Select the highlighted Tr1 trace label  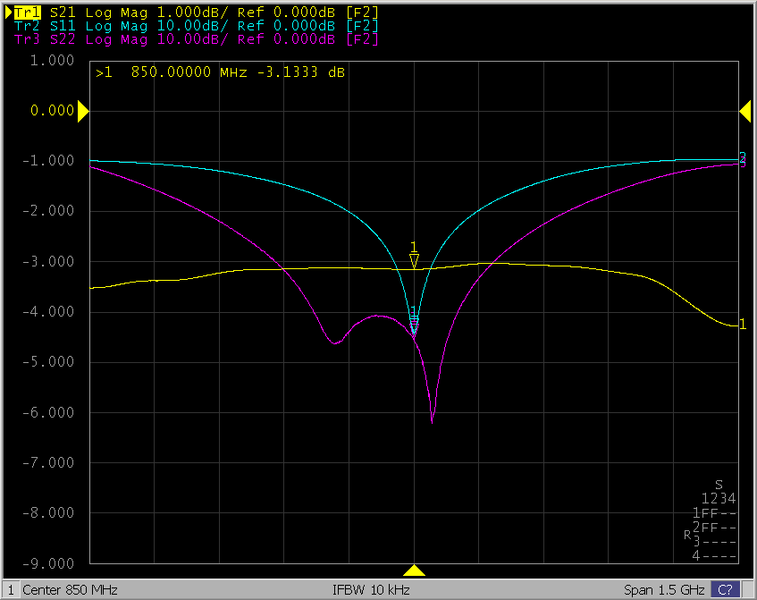coord(26,10)
